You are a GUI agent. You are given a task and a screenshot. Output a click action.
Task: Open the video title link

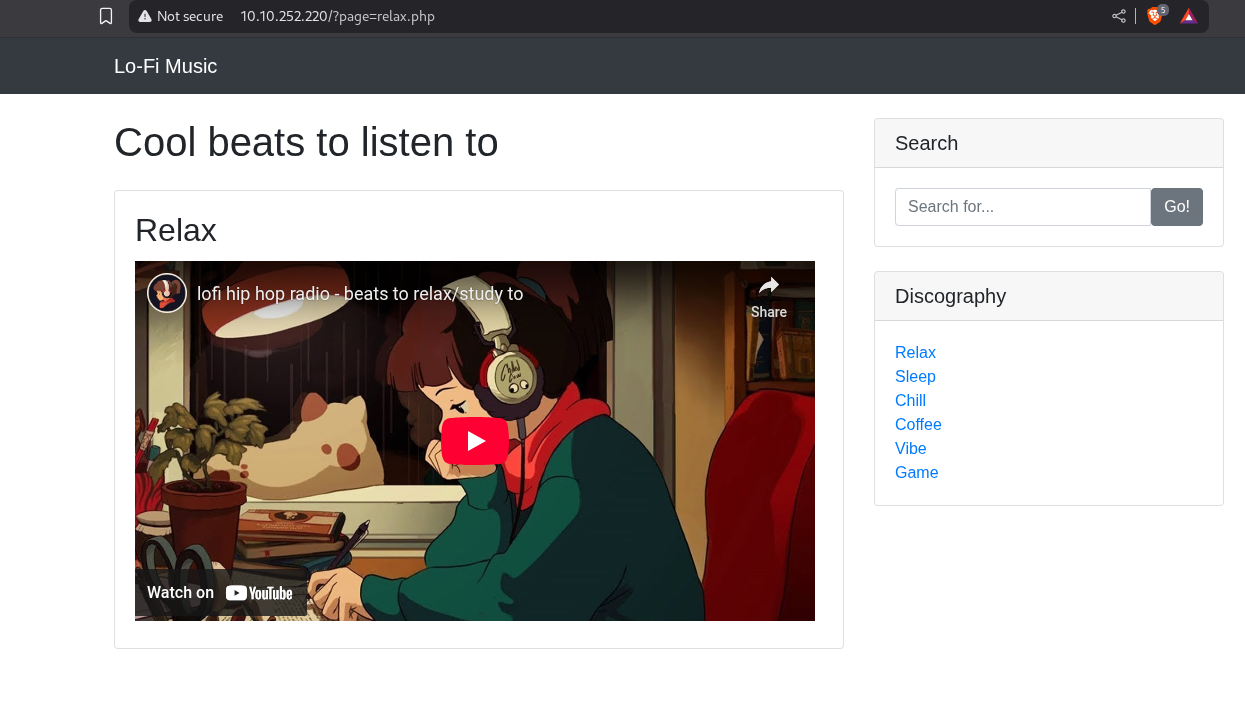[360, 294]
